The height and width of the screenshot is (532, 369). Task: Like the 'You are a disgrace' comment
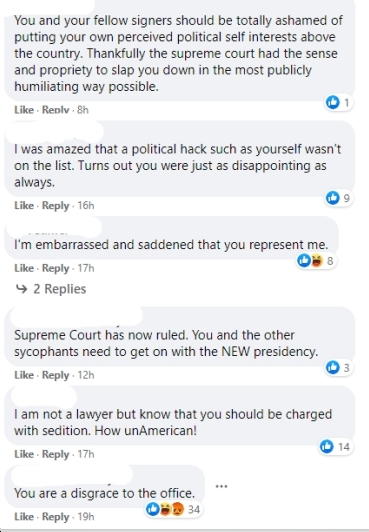[x=24, y=517]
